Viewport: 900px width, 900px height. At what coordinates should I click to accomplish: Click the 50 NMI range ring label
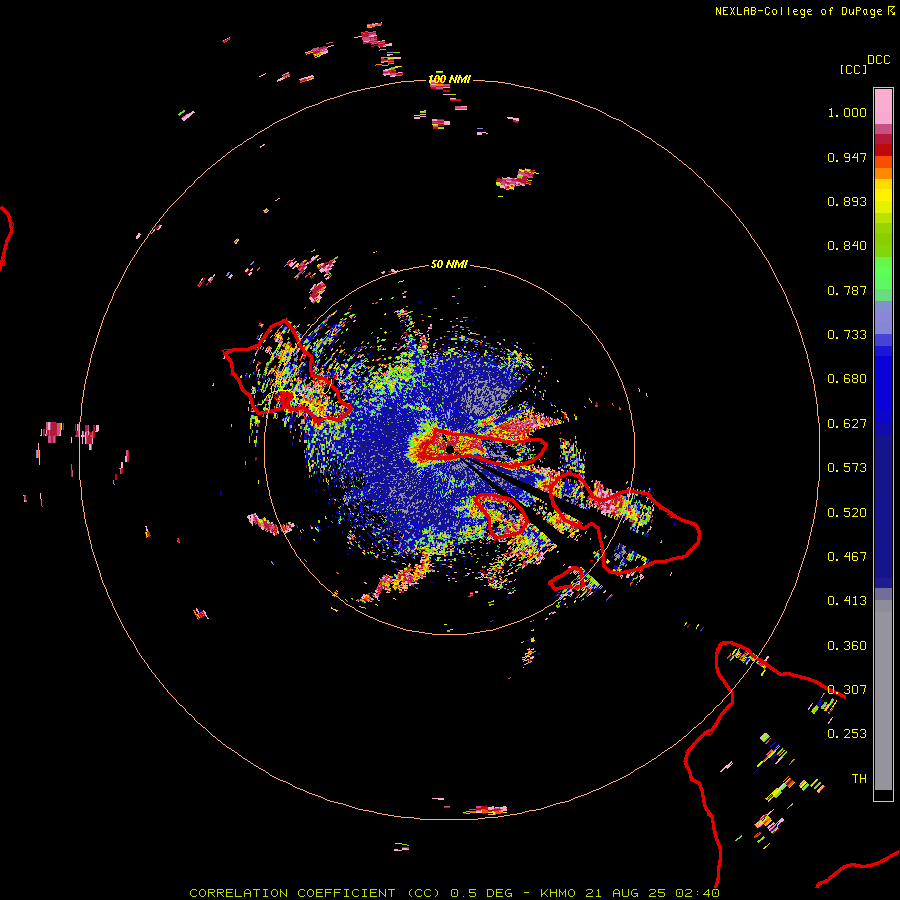click(449, 265)
